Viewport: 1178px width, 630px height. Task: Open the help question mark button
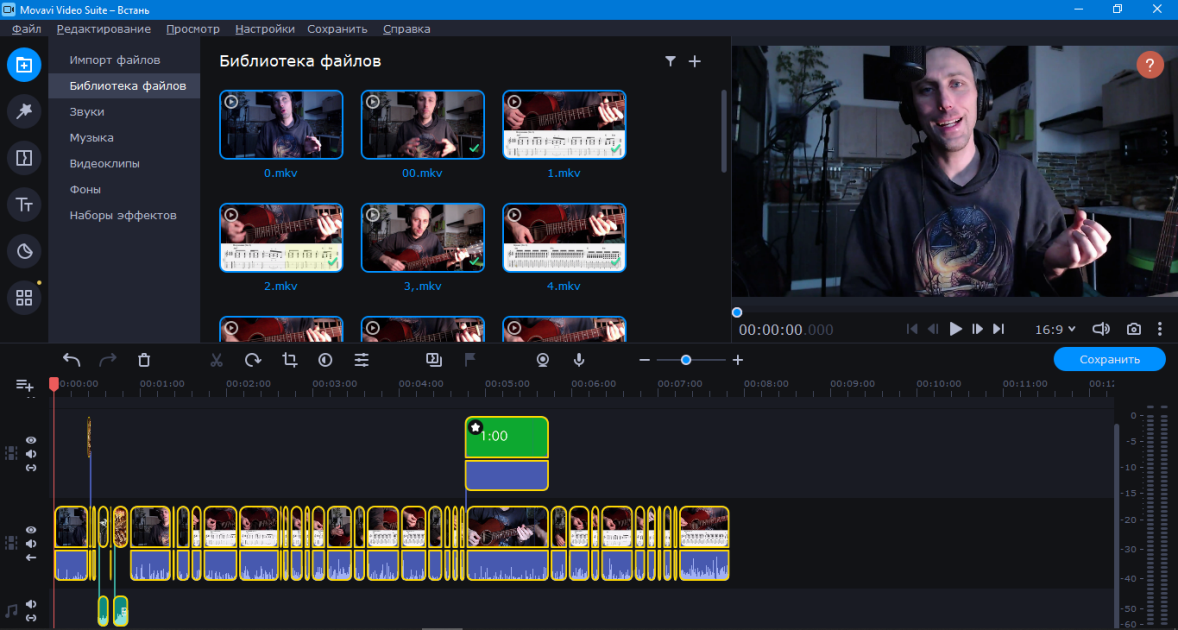pos(1149,65)
